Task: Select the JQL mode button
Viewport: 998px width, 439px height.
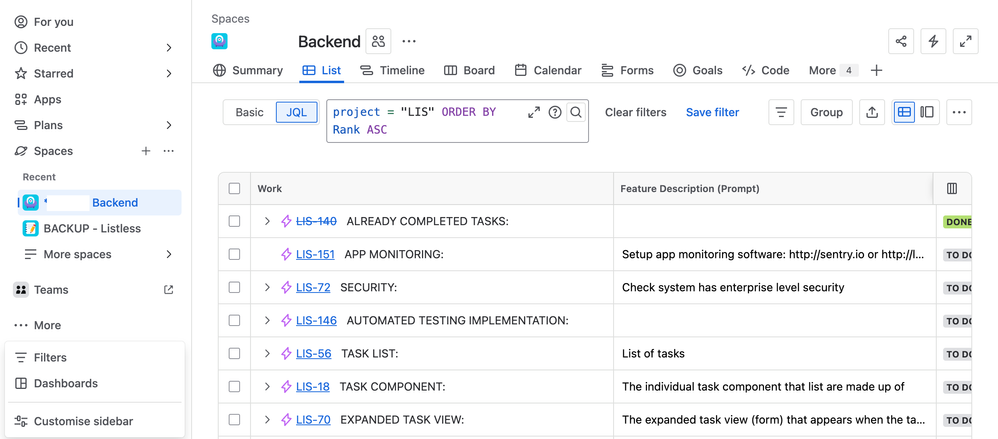Action: (x=297, y=113)
